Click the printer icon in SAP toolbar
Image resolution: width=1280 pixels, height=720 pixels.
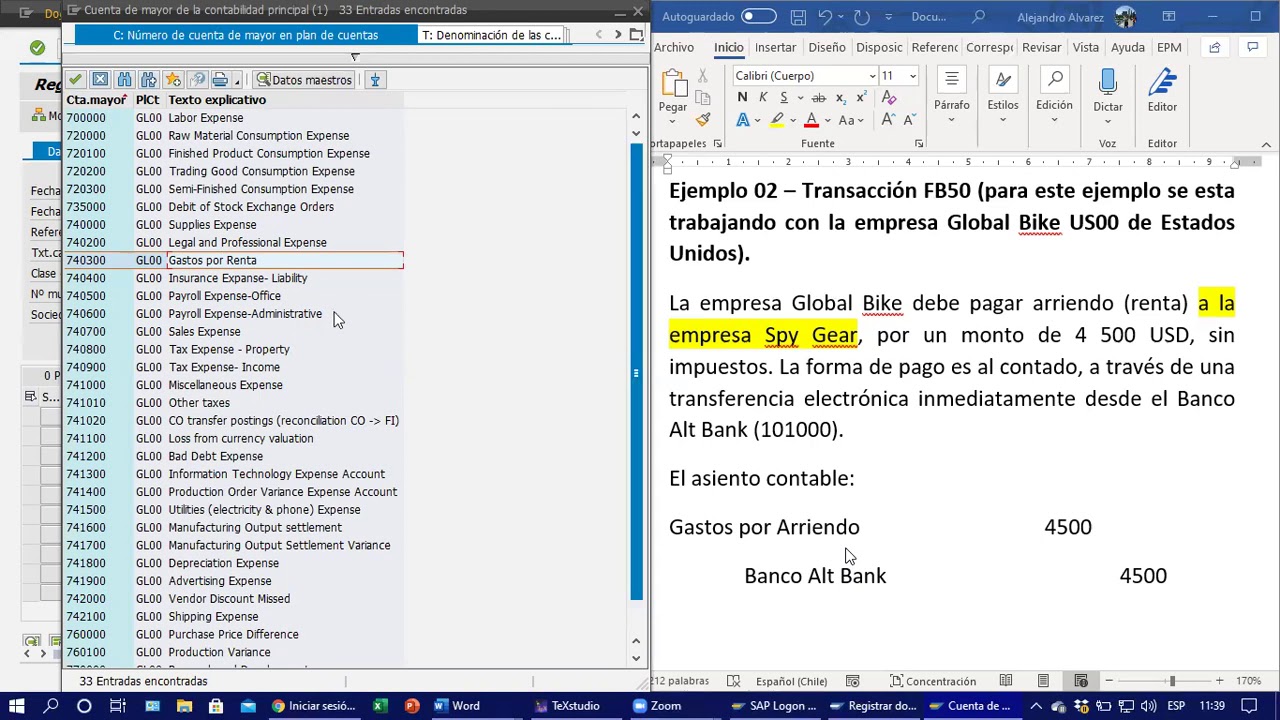point(219,80)
